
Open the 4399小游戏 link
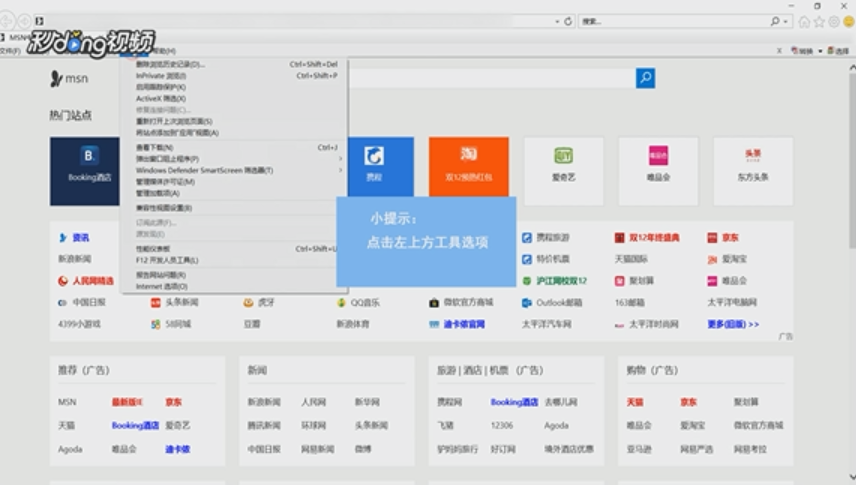(x=79, y=324)
